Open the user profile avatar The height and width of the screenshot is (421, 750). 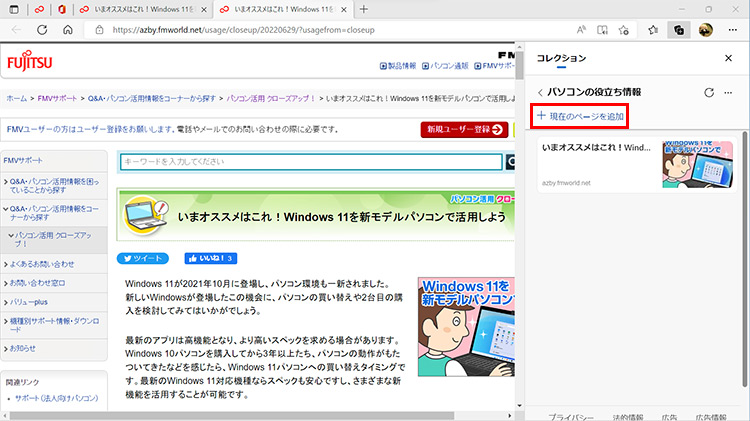(x=705, y=31)
